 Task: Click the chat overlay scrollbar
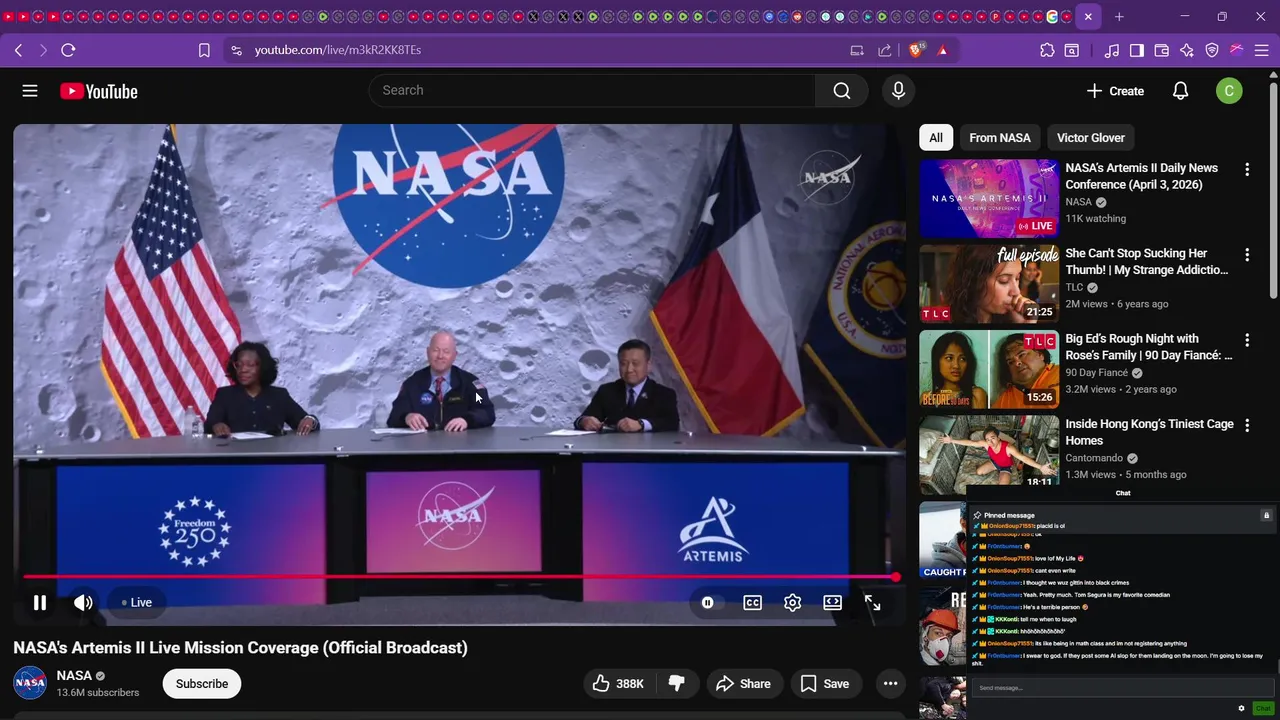click(x=1278, y=666)
